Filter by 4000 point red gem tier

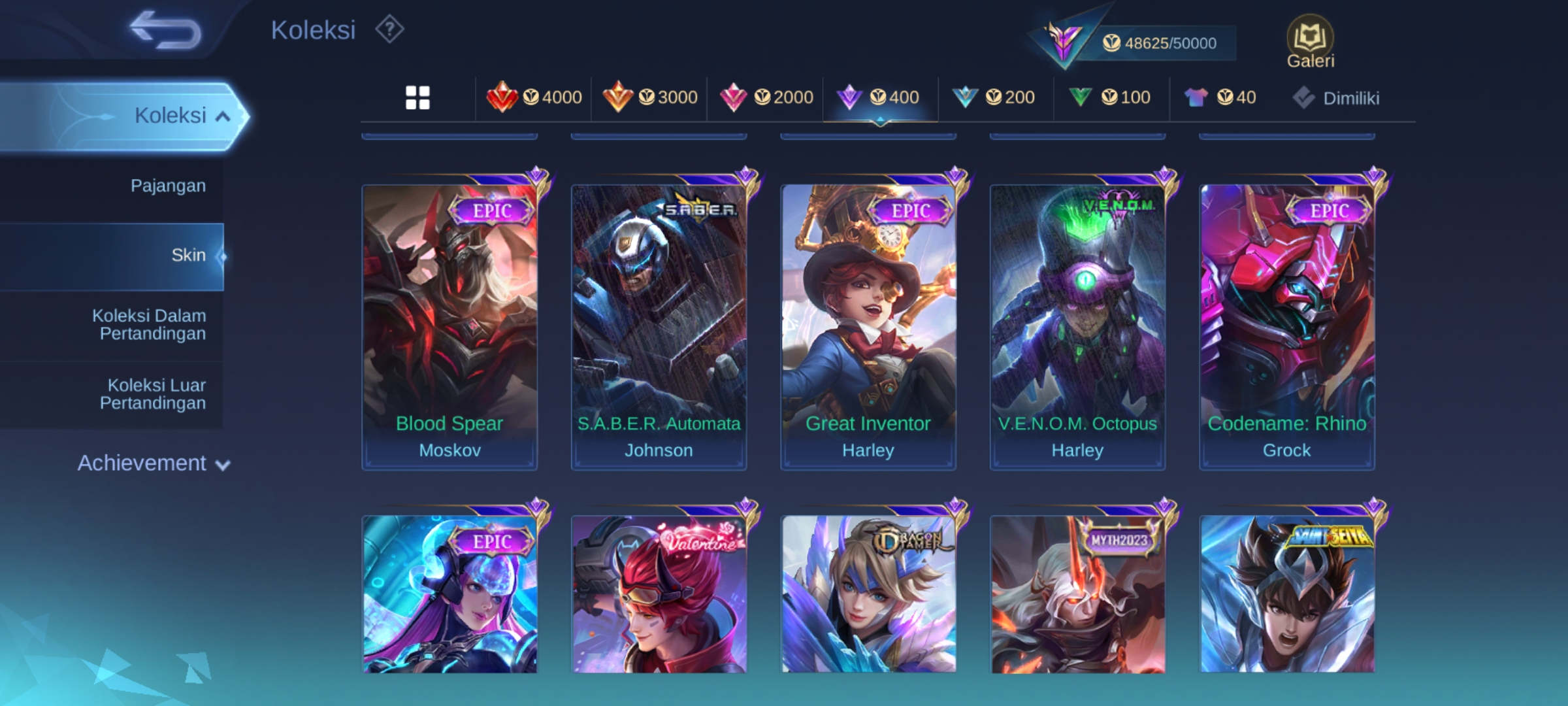point(534,97)
